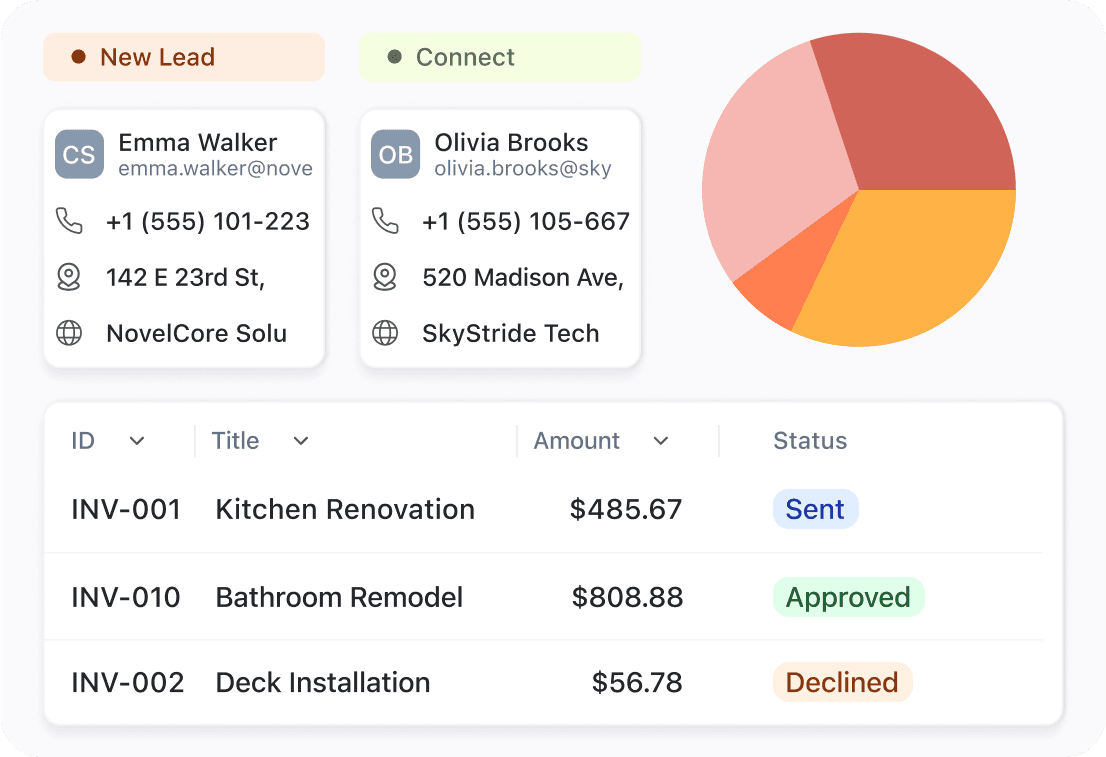Click the globe icon next to SkyStride Tech
The height and width of the screenshot is (757, 1106).
tap(387, 333)
